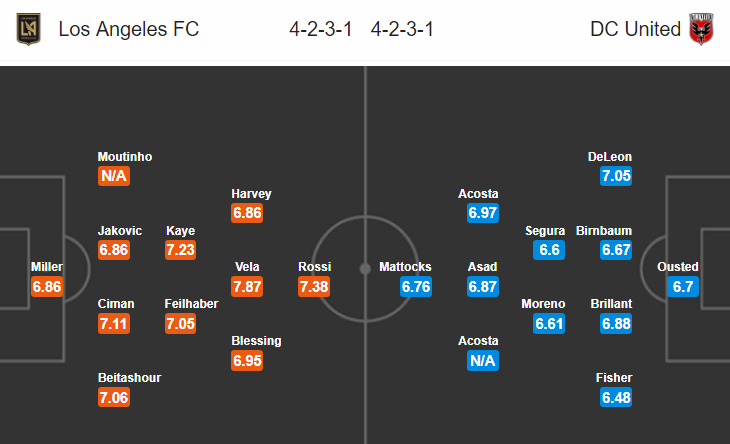
Task: Select Rossi's 7.38 rating badge
Action: 314,287
